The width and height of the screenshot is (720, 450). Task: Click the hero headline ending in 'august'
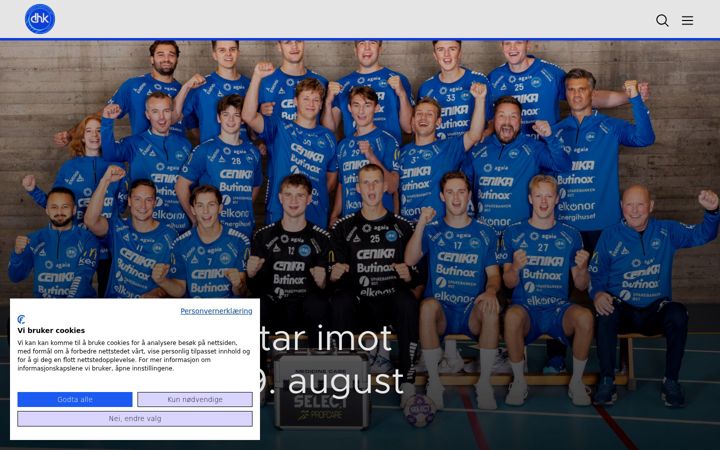click(x=331, y=360)
